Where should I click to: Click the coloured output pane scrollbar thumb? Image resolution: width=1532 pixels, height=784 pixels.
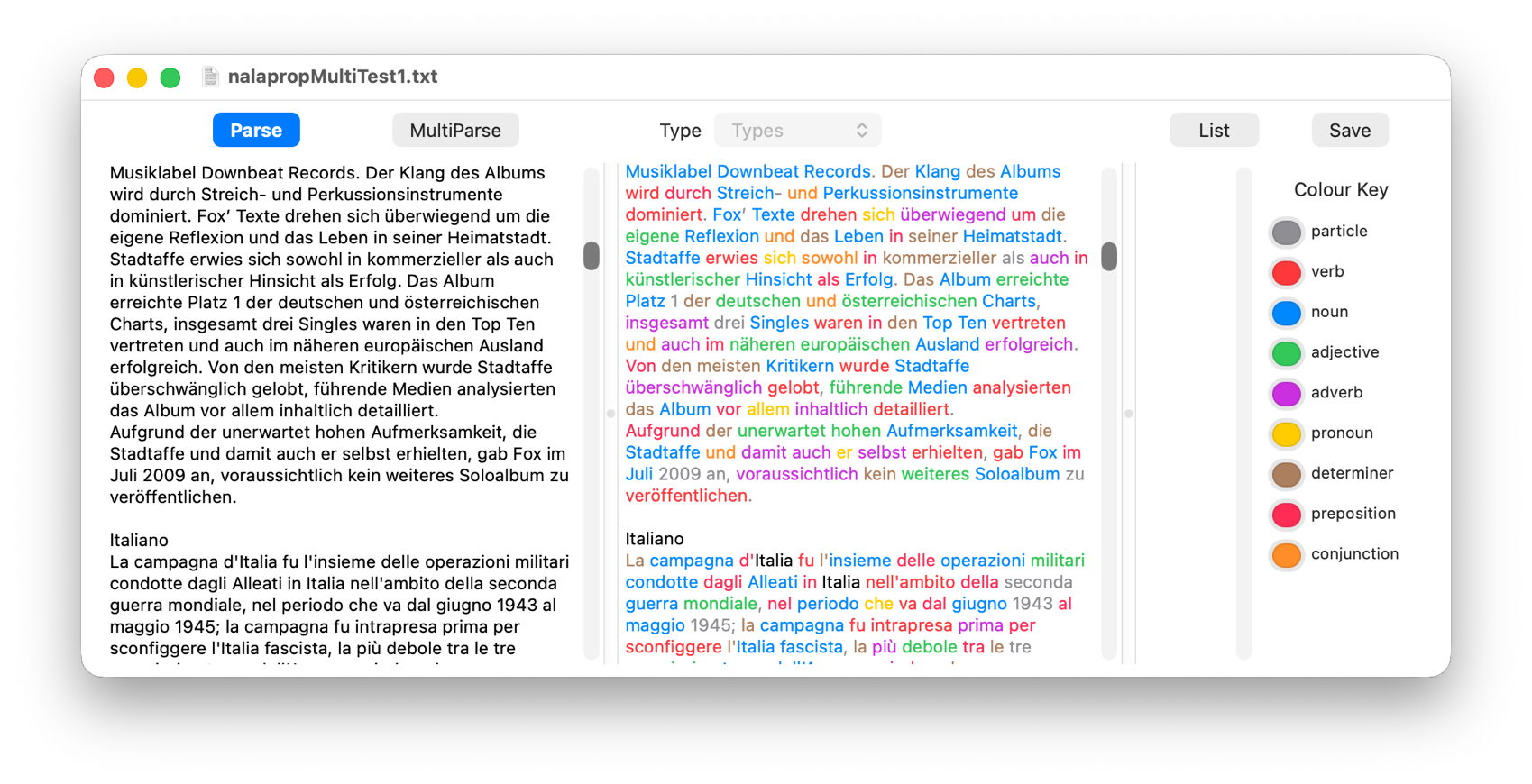[1109, 257]
